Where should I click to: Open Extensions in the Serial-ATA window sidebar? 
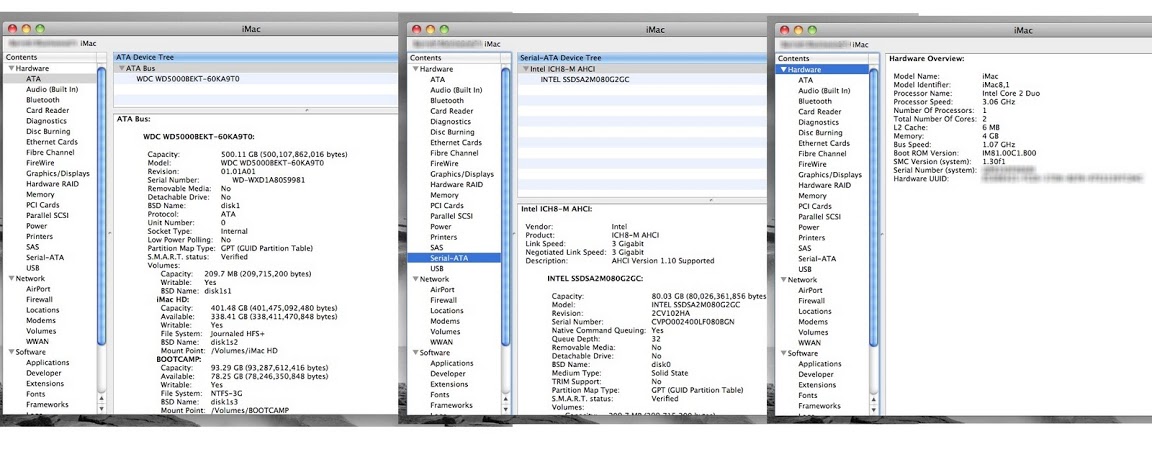[449, 384]
